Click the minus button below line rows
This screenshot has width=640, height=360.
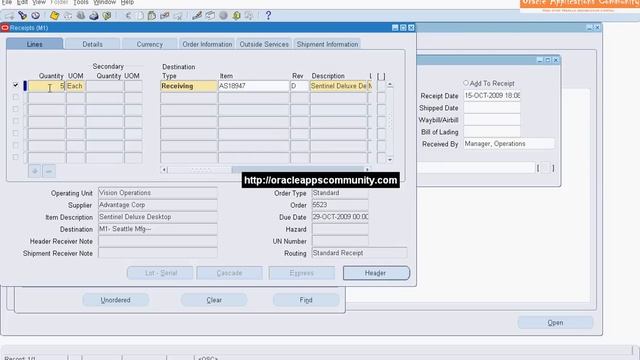[x=49, y=171]
